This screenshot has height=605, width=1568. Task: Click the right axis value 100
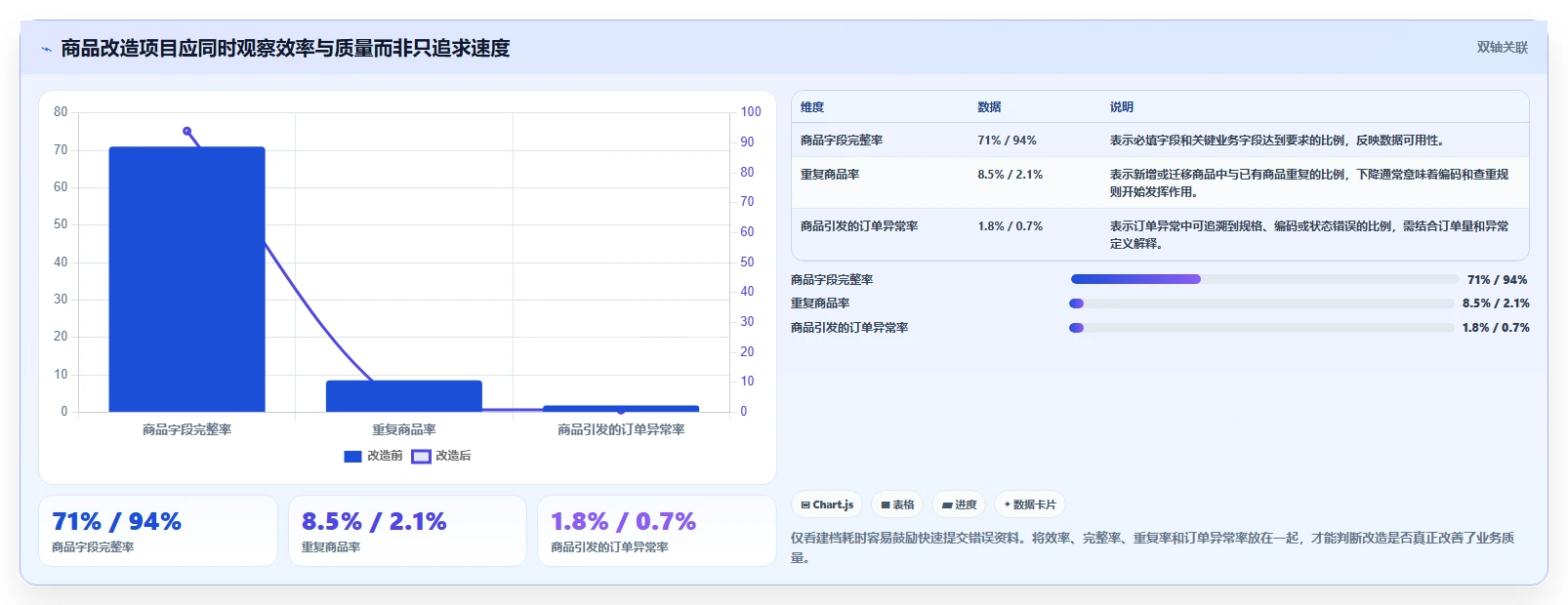pos(751,112)
